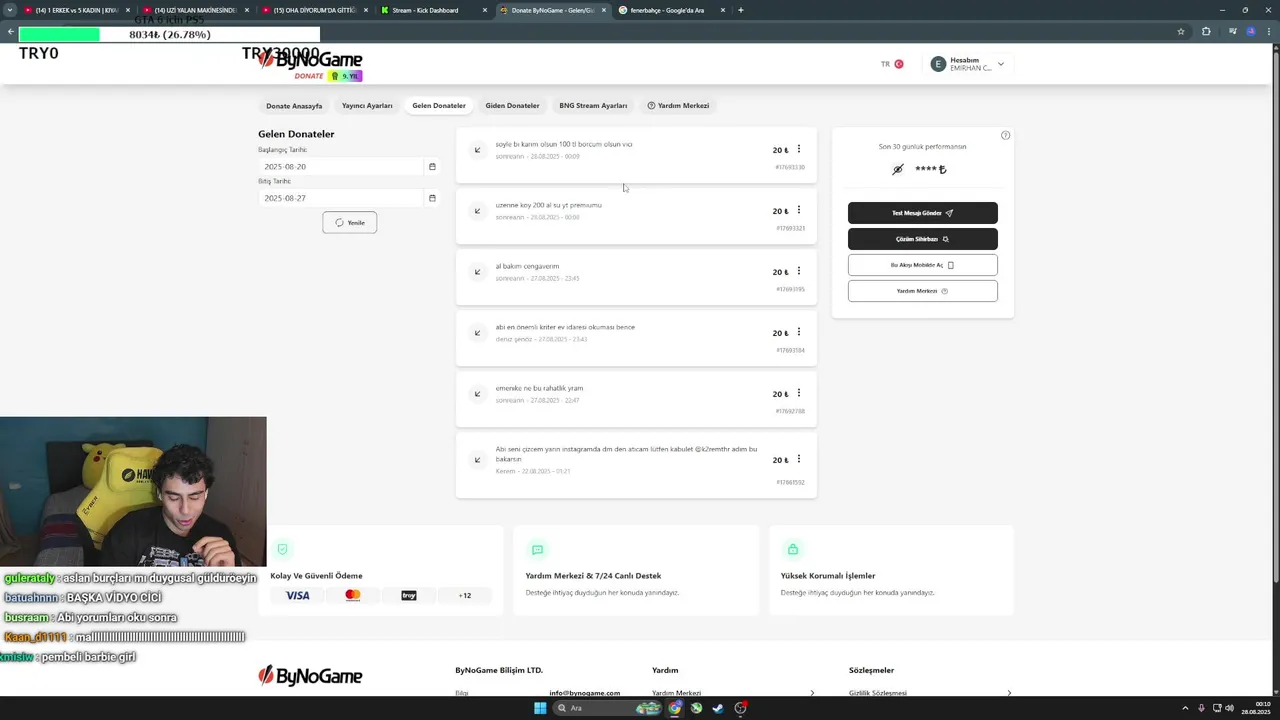
Task: Click incoming arrow icon on 'al bakım cengaverim' donation
Action: (477, 272)
